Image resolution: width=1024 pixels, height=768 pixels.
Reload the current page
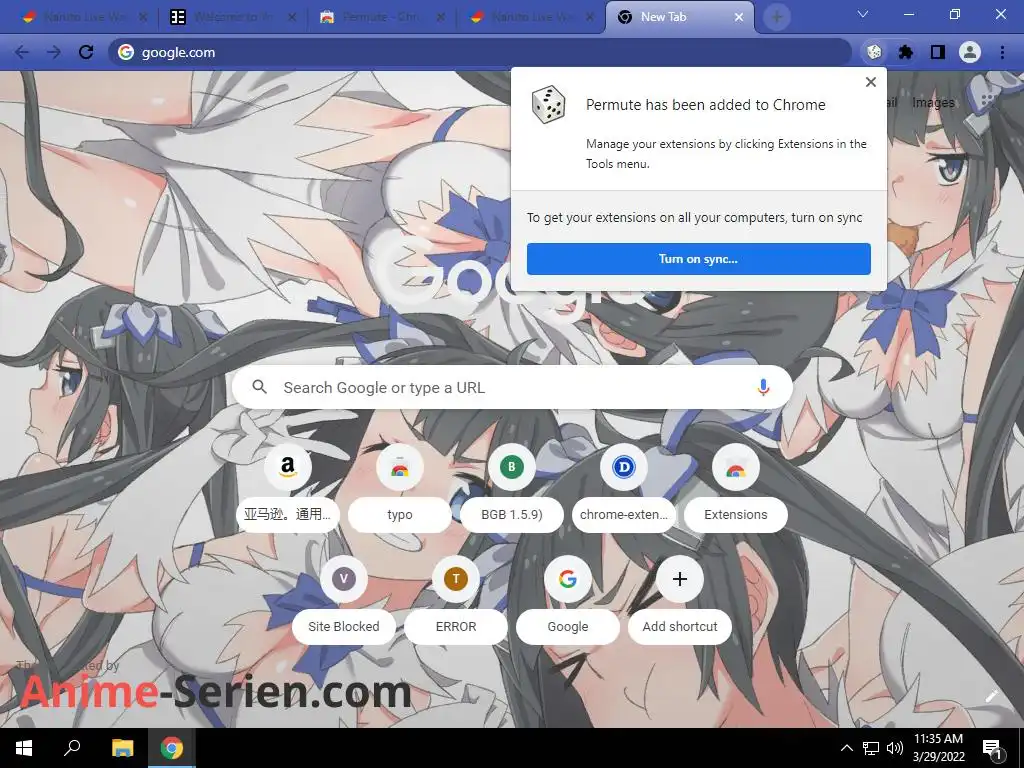(x=86, y=52)
